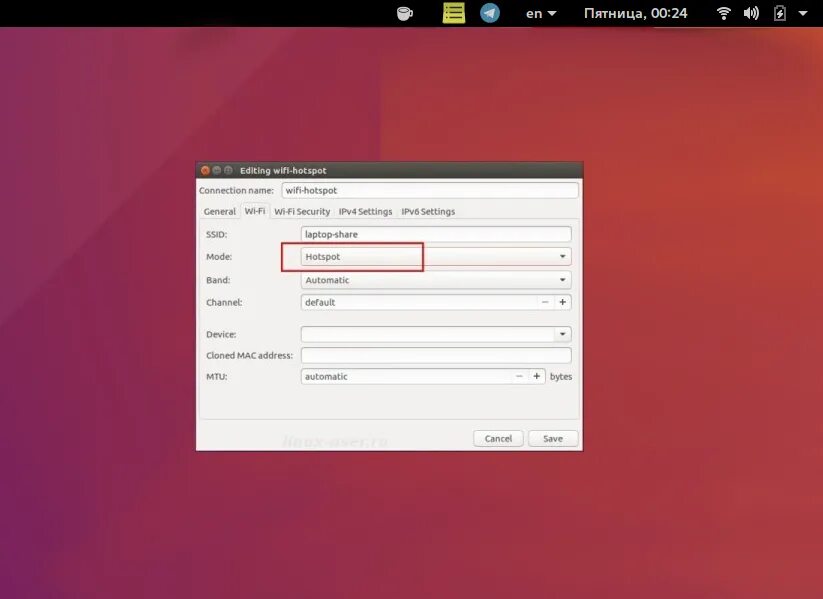Click the SSID field containing laptop-share
This screenshot has height=599, width=823.
[435, 233]
